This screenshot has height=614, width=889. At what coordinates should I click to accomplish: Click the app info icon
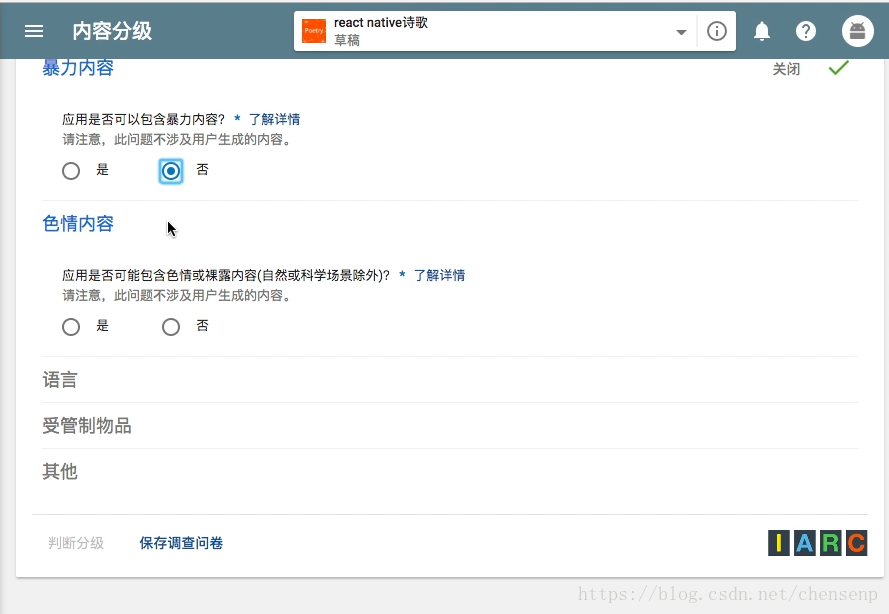point(717,31)
